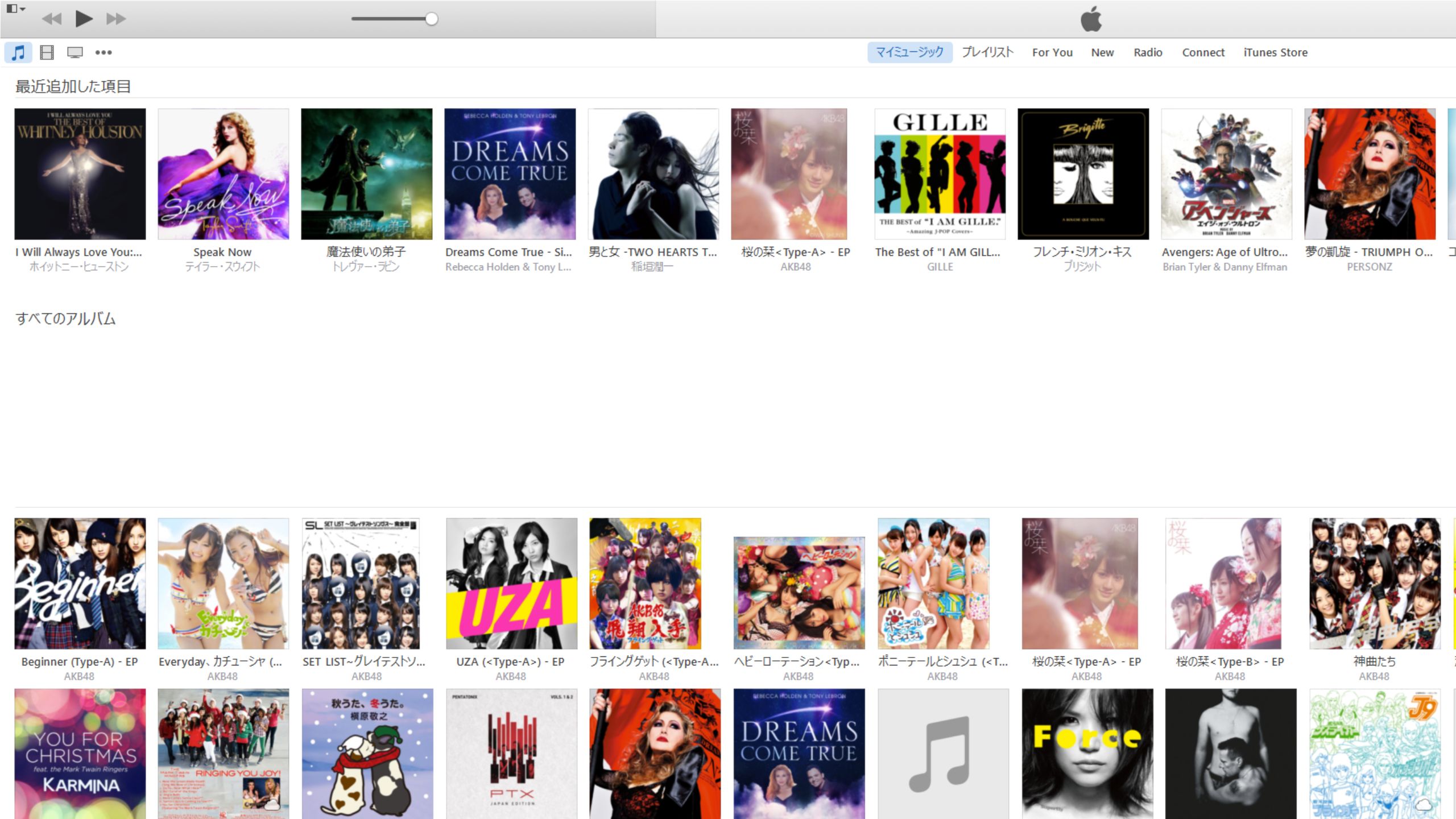Screen dimensions: 1456x819
Task: Open the ポニーテールとシュシュ album cover
Action: click(x=933, y=584)
